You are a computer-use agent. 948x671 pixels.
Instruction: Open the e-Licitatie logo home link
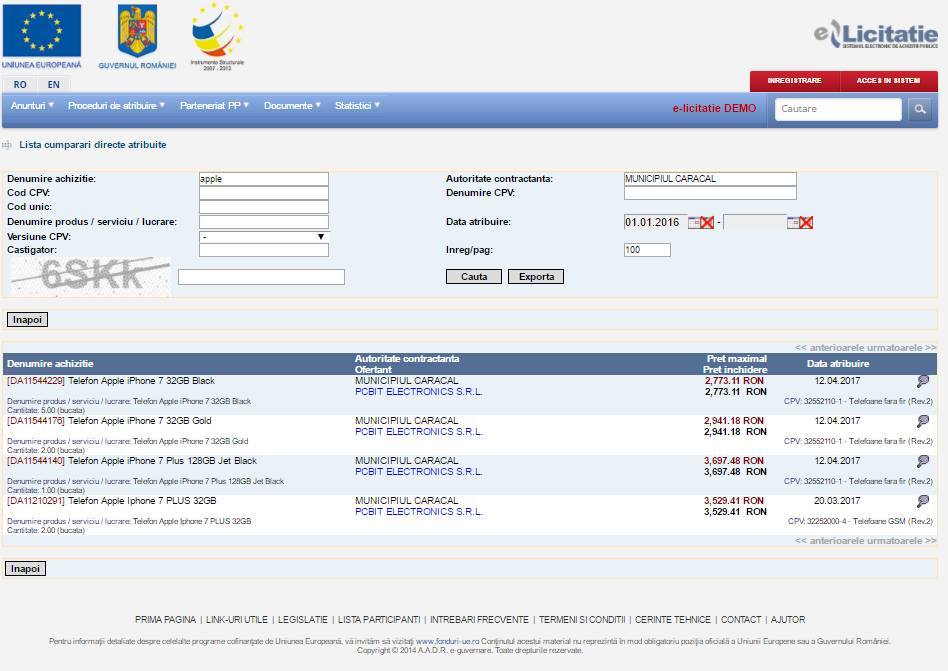tap(875, 35)
